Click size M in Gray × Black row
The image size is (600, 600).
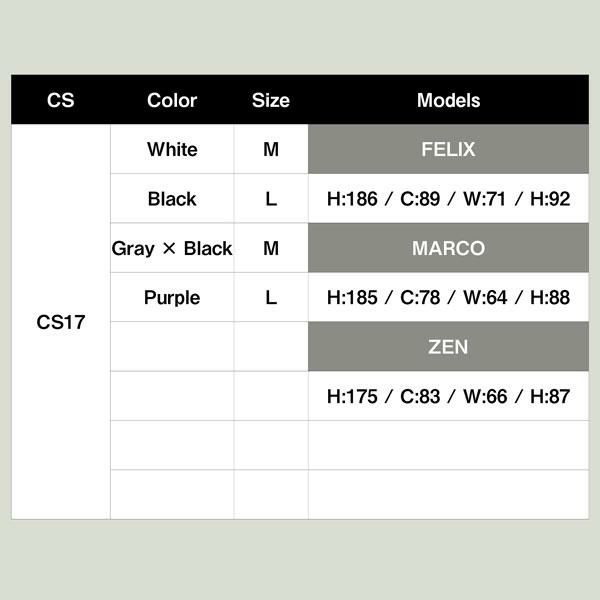click(271, 248)
